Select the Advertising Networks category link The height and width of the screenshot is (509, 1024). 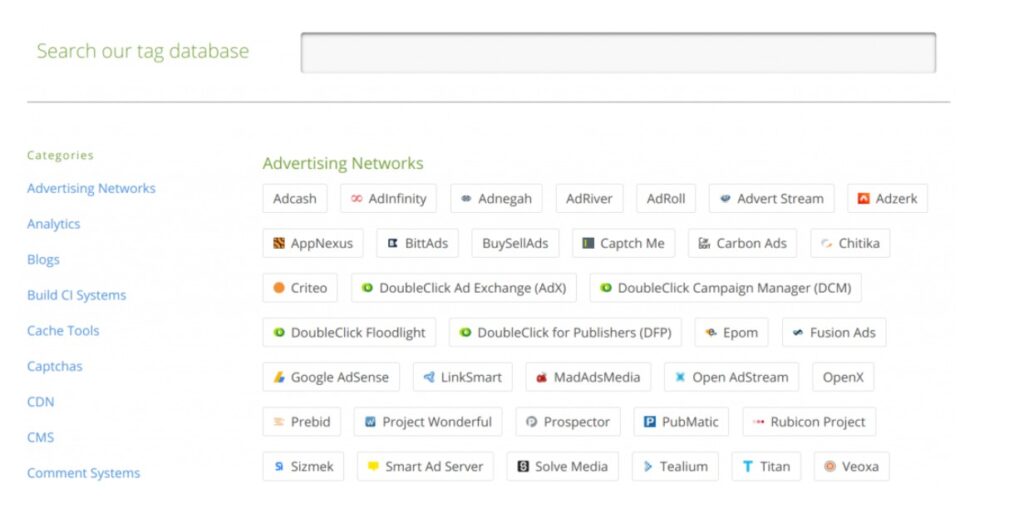tap(91, 188)
